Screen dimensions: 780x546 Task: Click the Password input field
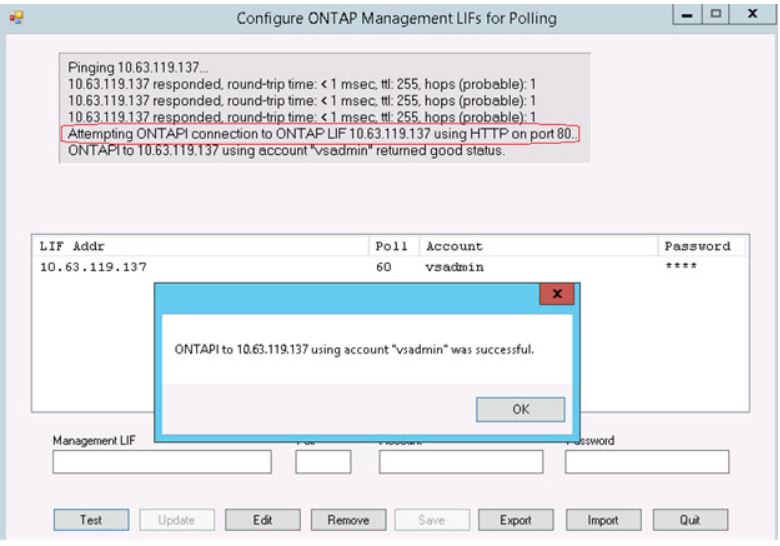pyautogui.click(x=646, y=461)
